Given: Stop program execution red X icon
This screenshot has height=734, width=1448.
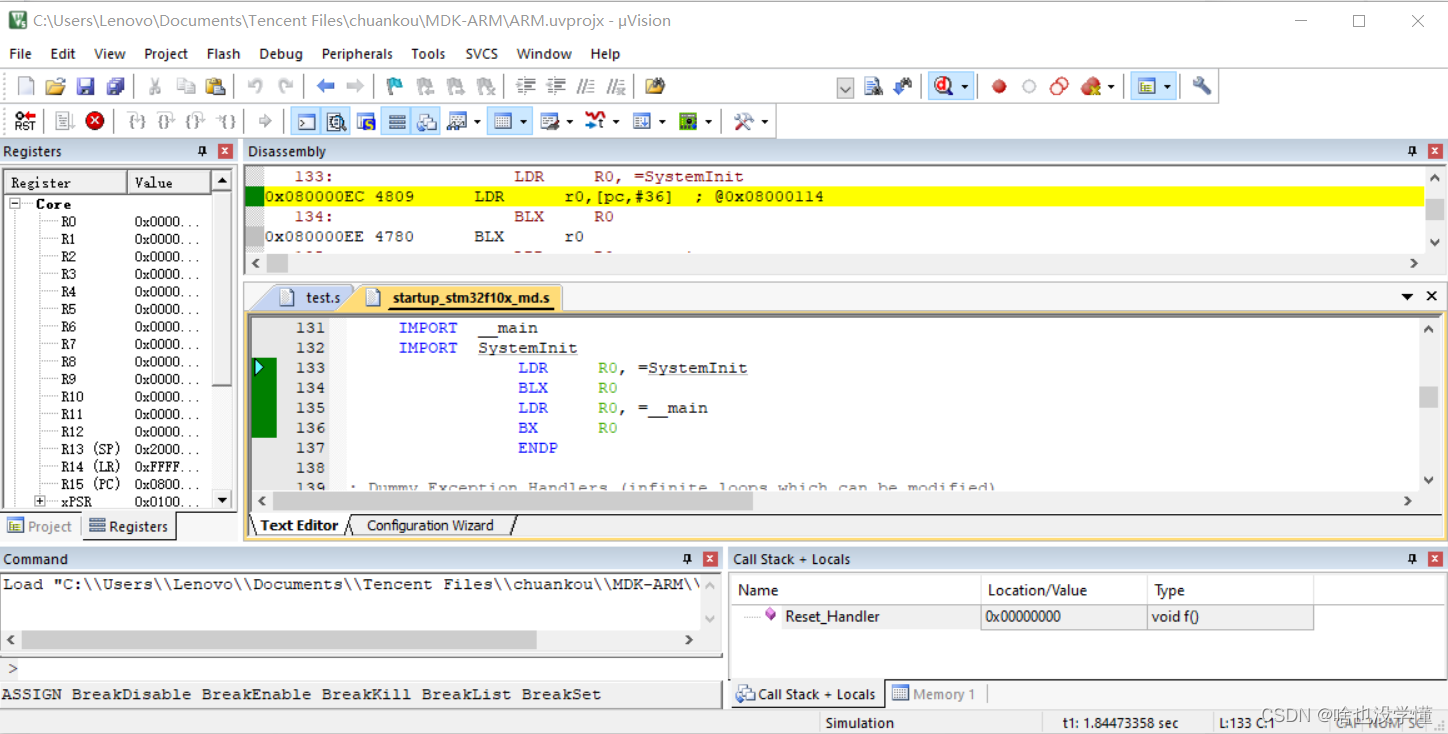Looking at the screenshot, I should 95,121.
